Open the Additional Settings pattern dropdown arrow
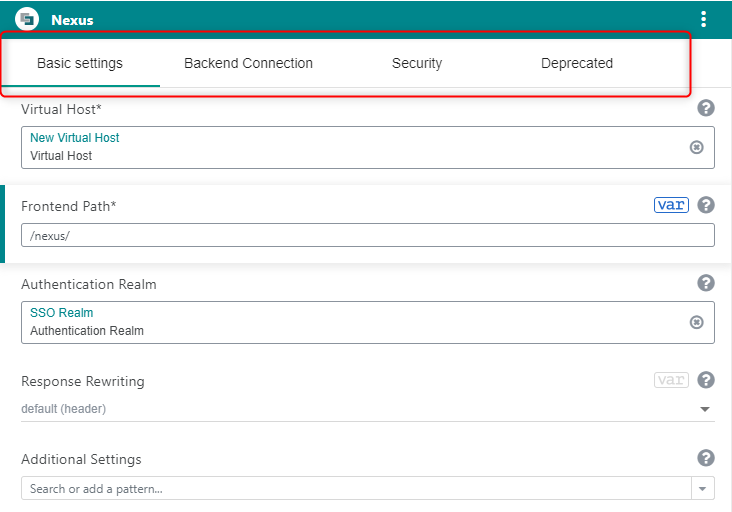732x512 pixels. (x=703, y=489)
